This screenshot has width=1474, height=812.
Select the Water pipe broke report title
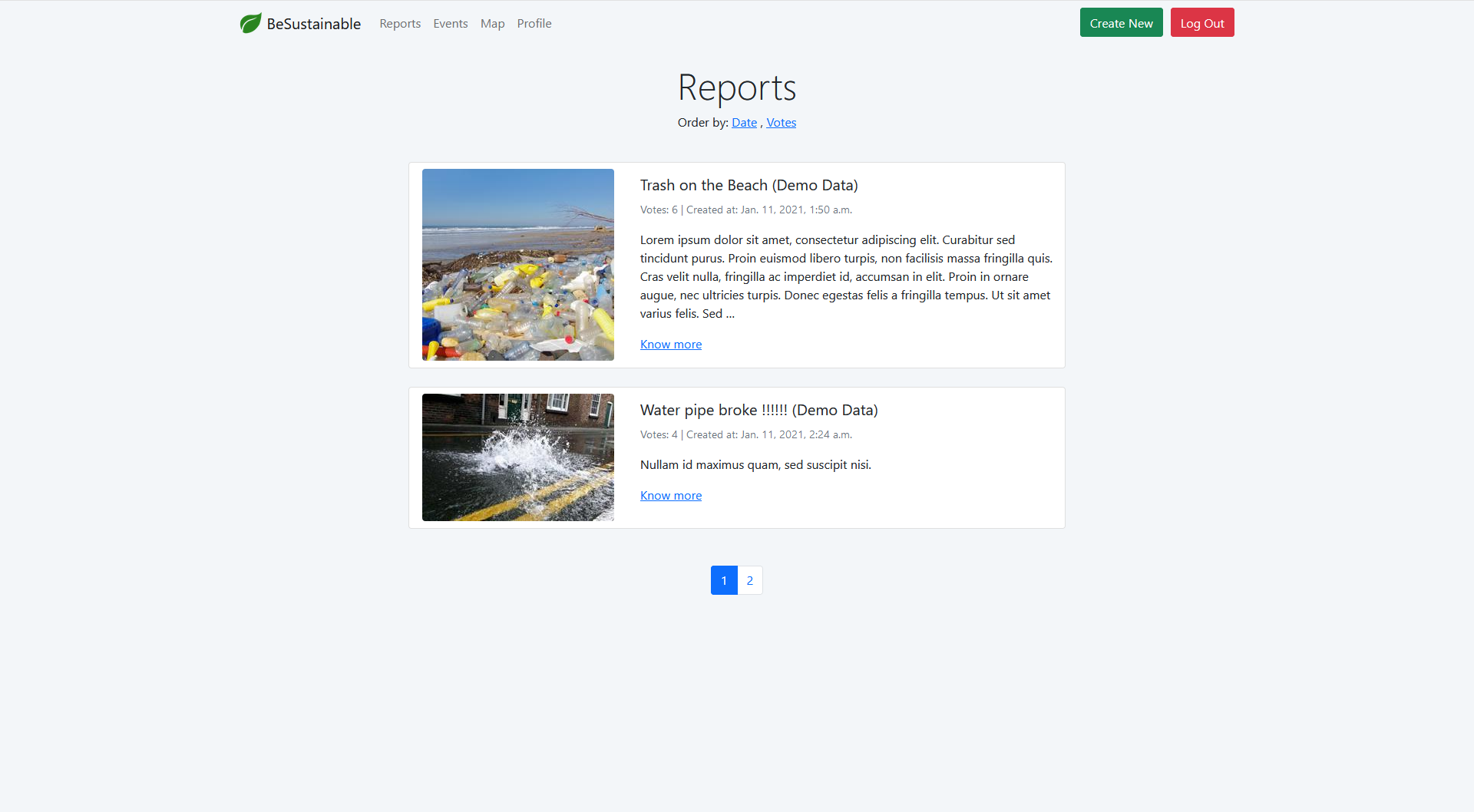point(758,411)
